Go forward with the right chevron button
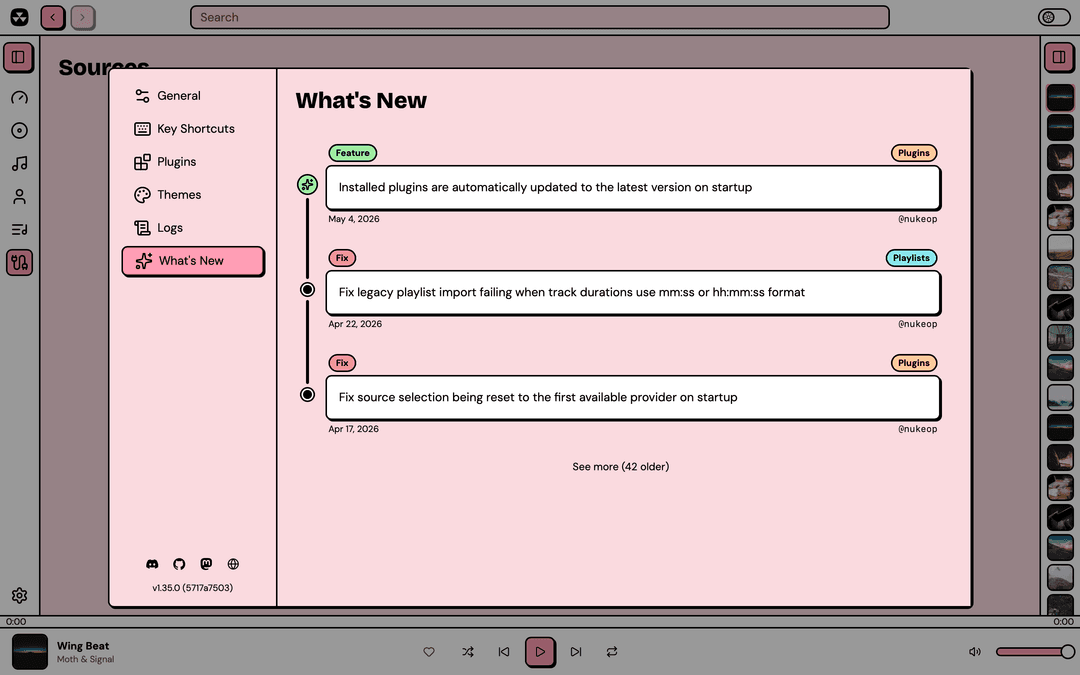The width and height of the screenshot is (1080, 675). pyautogui.click(x=83, y=17)
